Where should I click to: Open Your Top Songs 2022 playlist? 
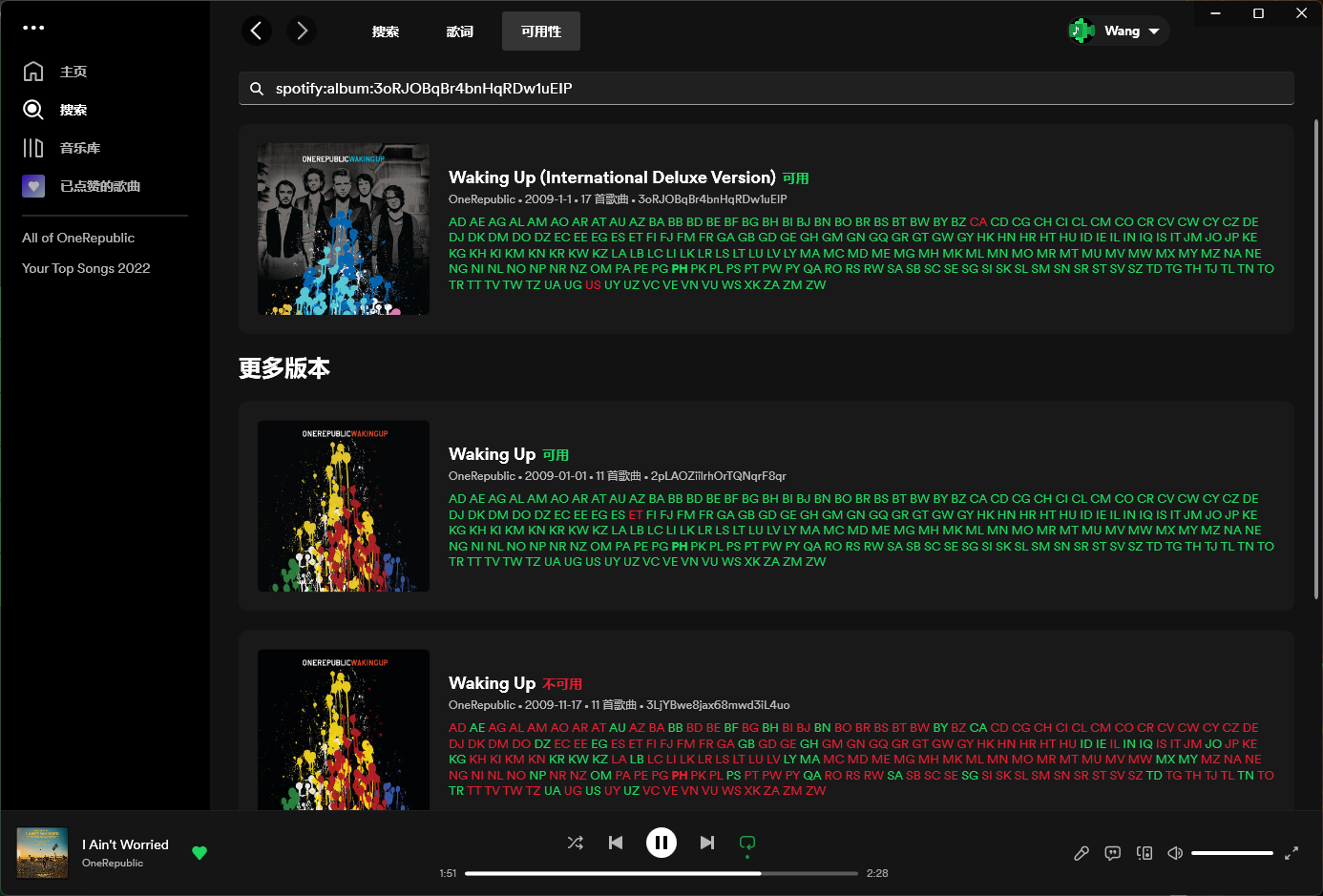click(x=86, y=268)
